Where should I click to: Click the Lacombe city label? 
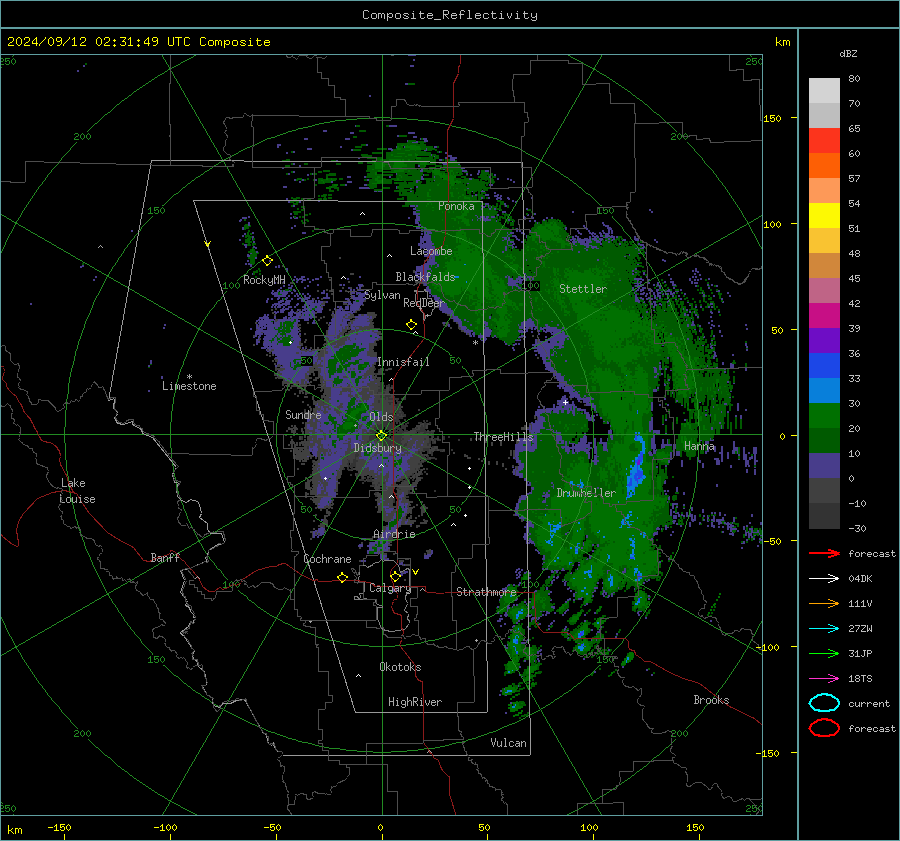pos(431,251)
